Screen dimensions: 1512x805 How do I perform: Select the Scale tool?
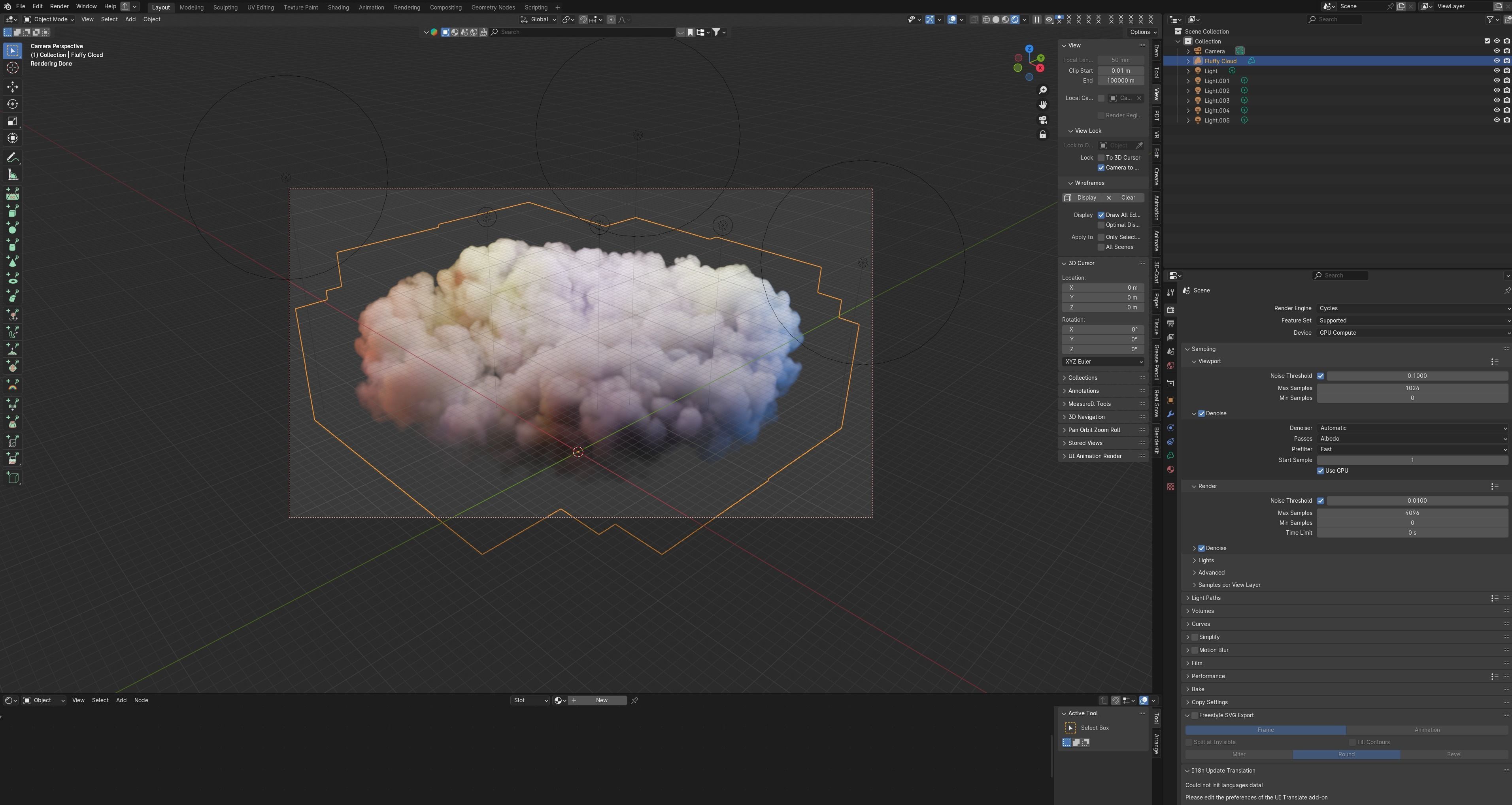point(12,121)
